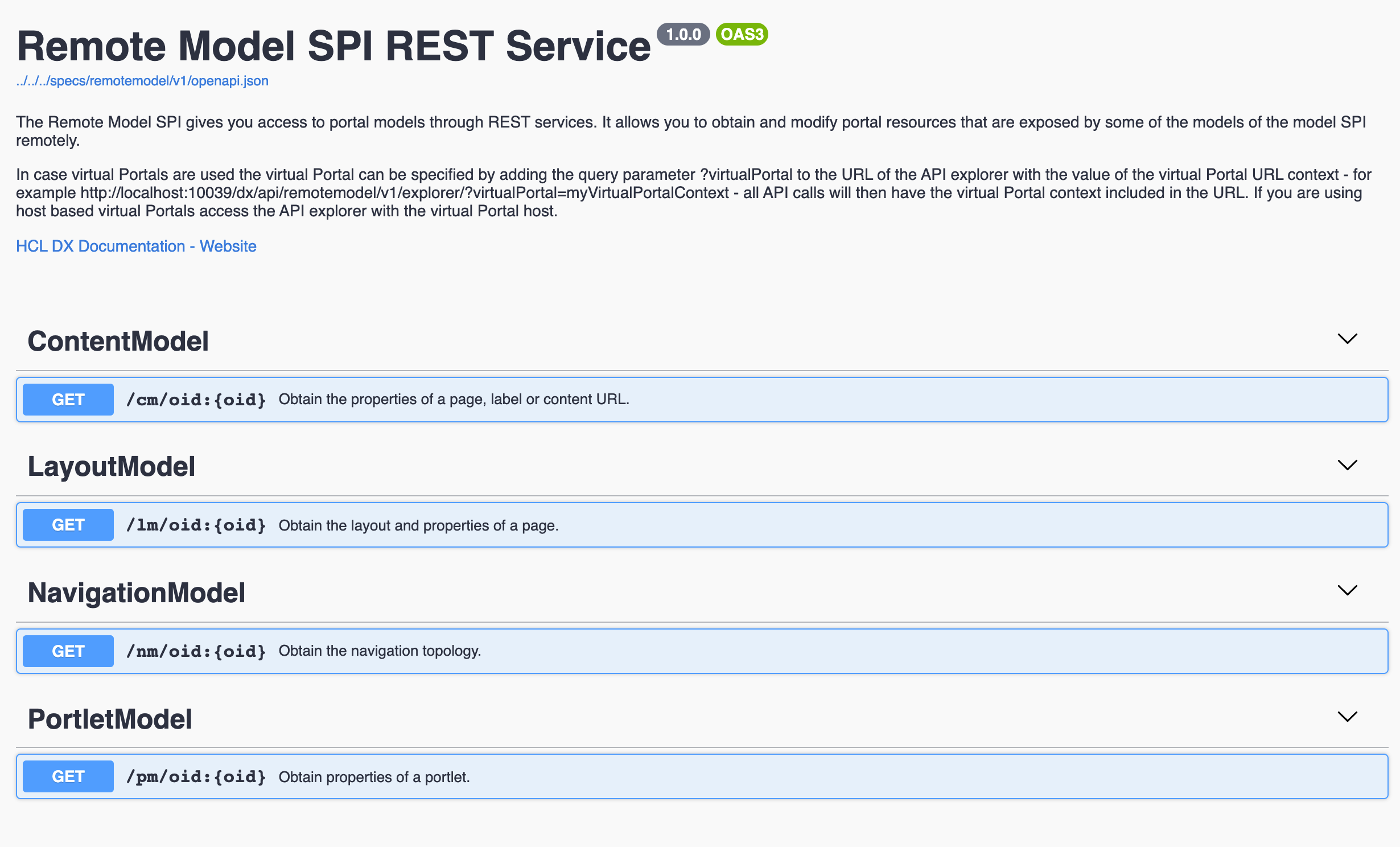Select the LayoutModel section header
The image size is (1400, 847).
click(x=112, y=466)
